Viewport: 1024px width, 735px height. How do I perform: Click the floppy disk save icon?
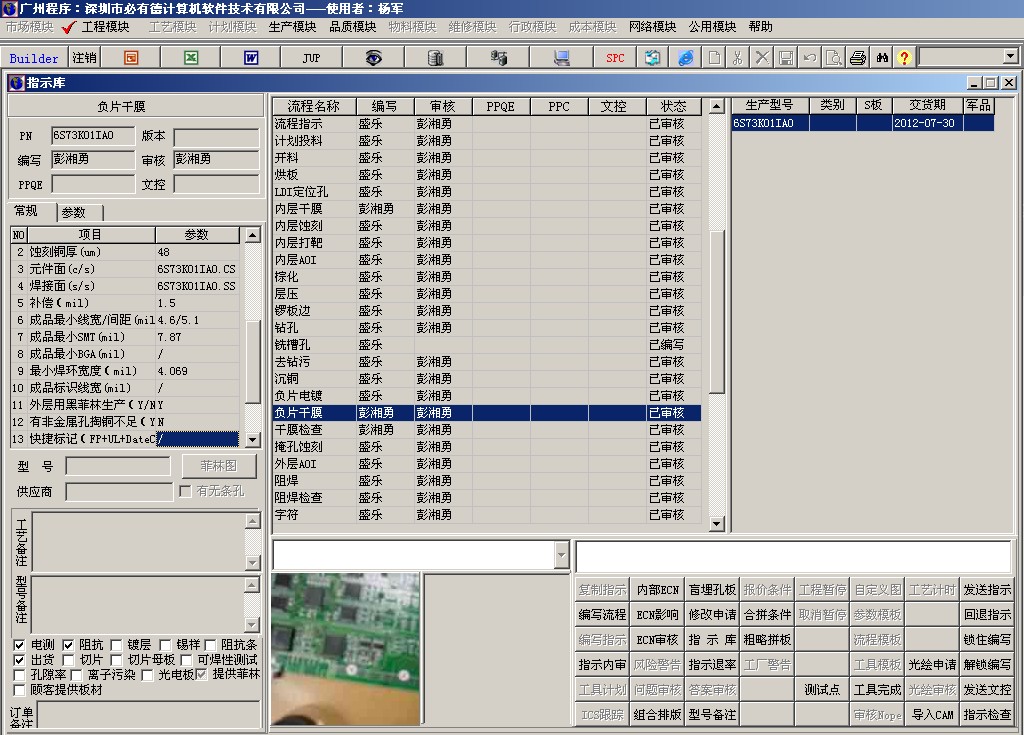tap(786, 57)
